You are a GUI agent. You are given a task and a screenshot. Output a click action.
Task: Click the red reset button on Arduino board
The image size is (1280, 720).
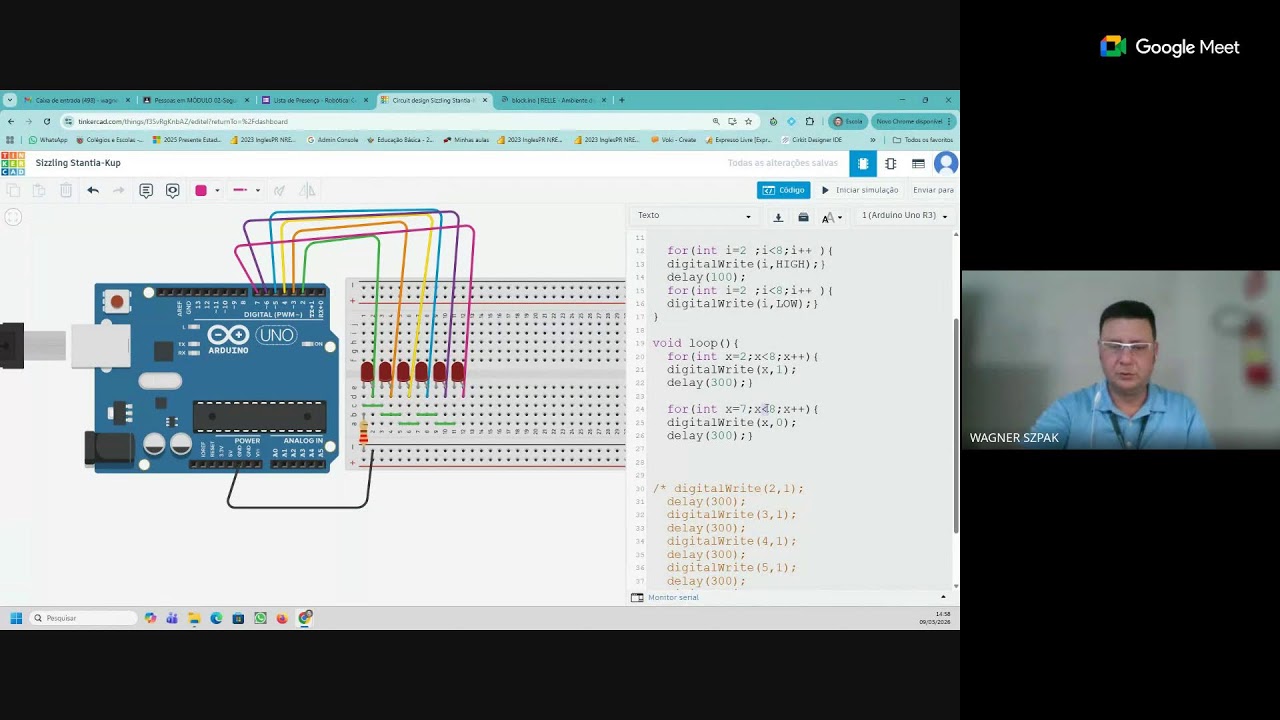(x=117, y=301)
